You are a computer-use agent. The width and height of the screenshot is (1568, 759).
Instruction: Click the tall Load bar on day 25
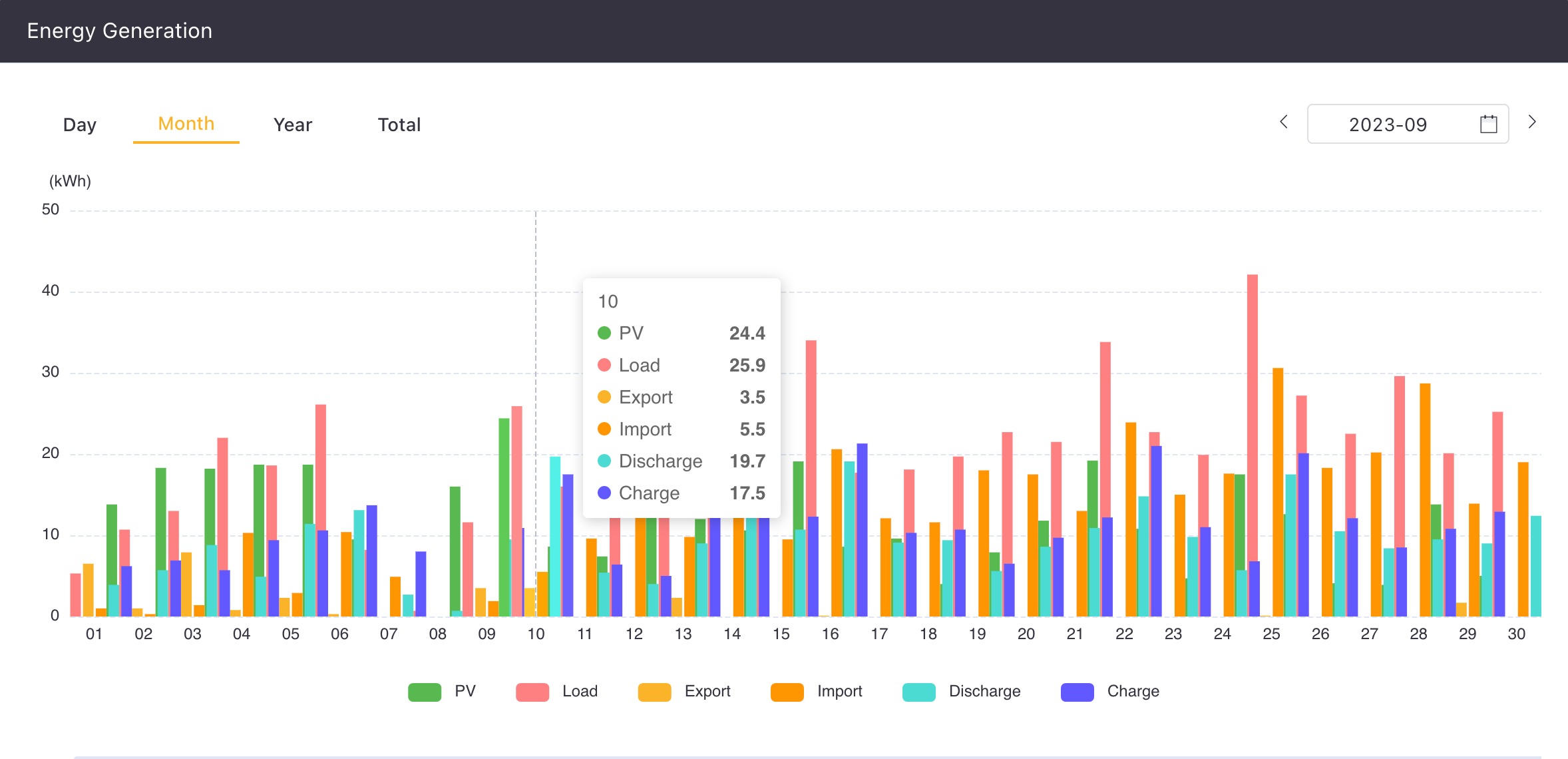point(1253,413)
